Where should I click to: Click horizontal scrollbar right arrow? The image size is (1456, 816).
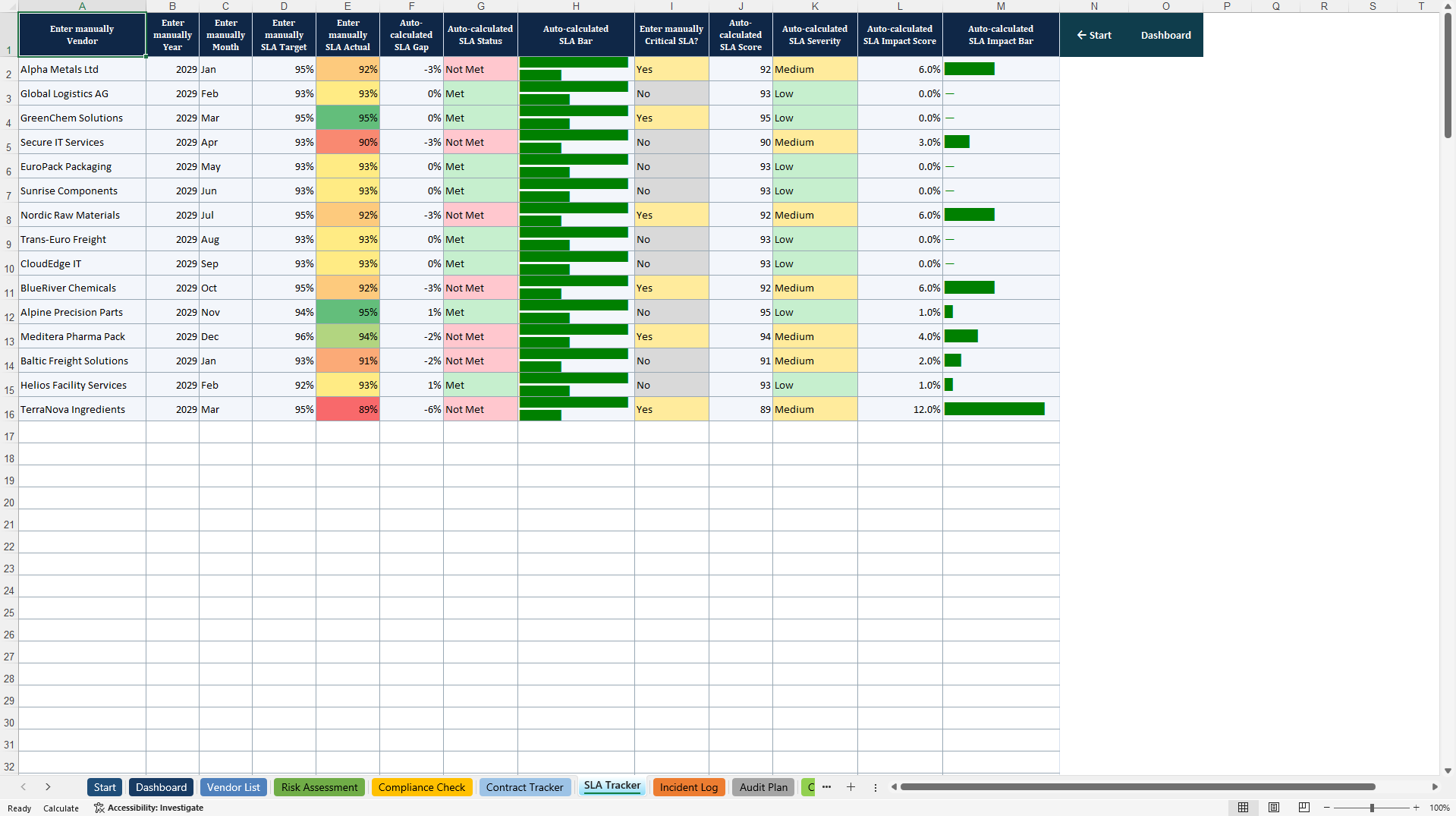1435,787
